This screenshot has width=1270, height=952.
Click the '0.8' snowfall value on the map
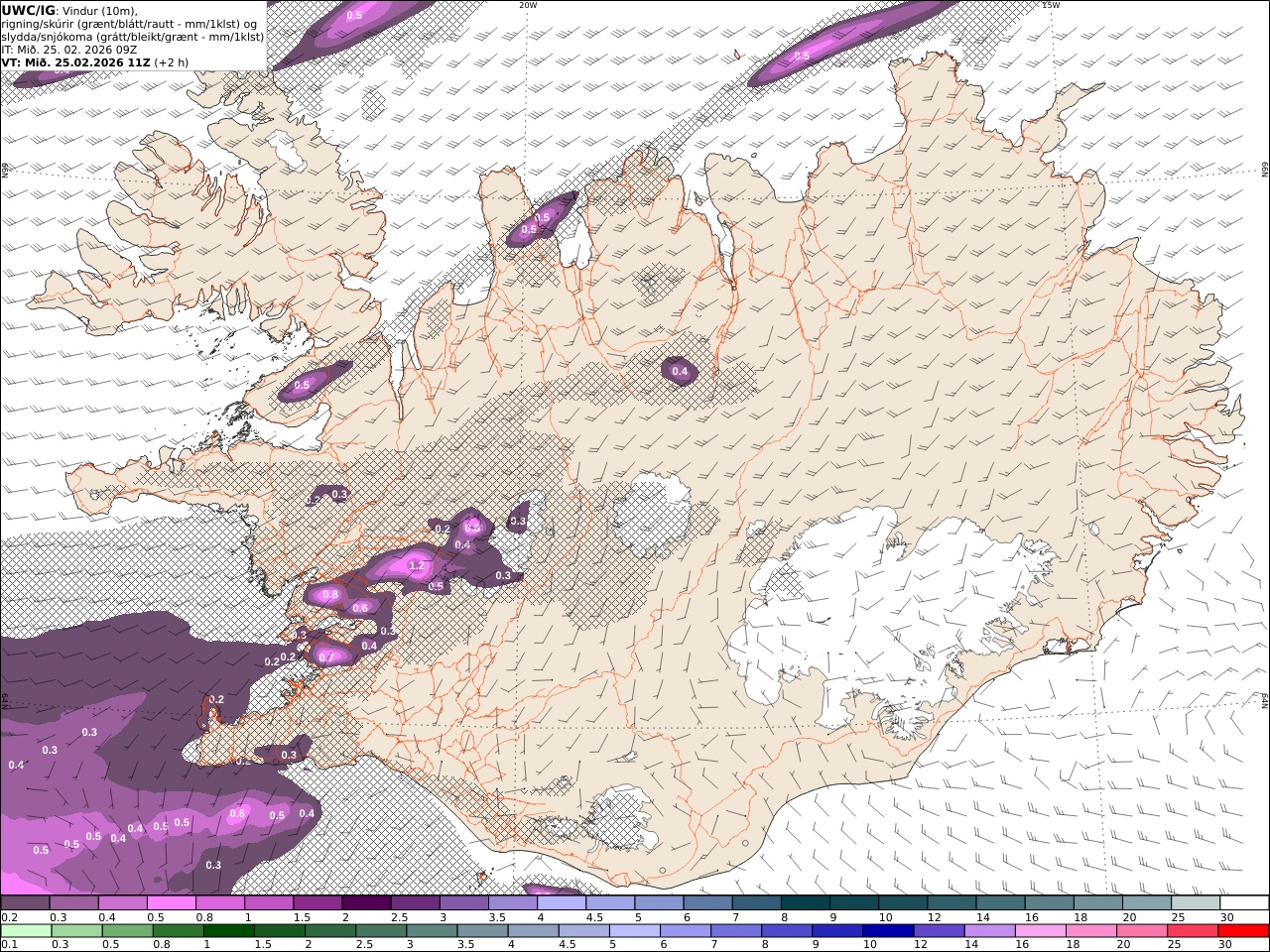coord(330,595)
